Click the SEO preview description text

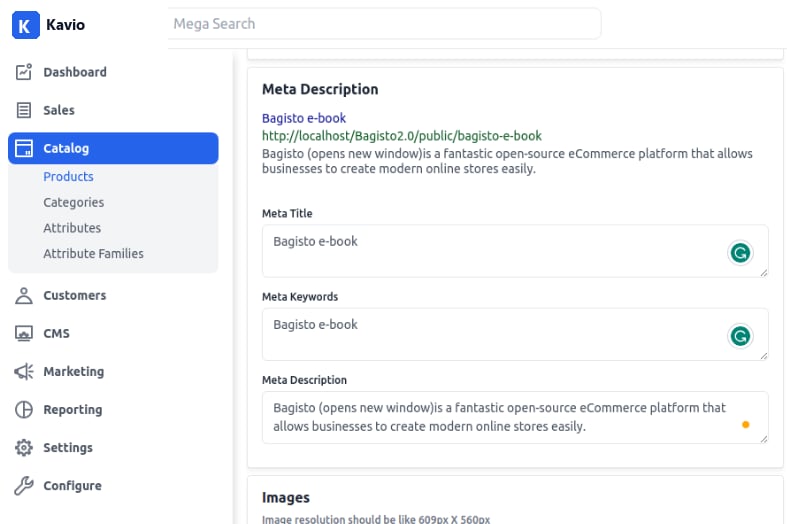[x=507, y=161]
